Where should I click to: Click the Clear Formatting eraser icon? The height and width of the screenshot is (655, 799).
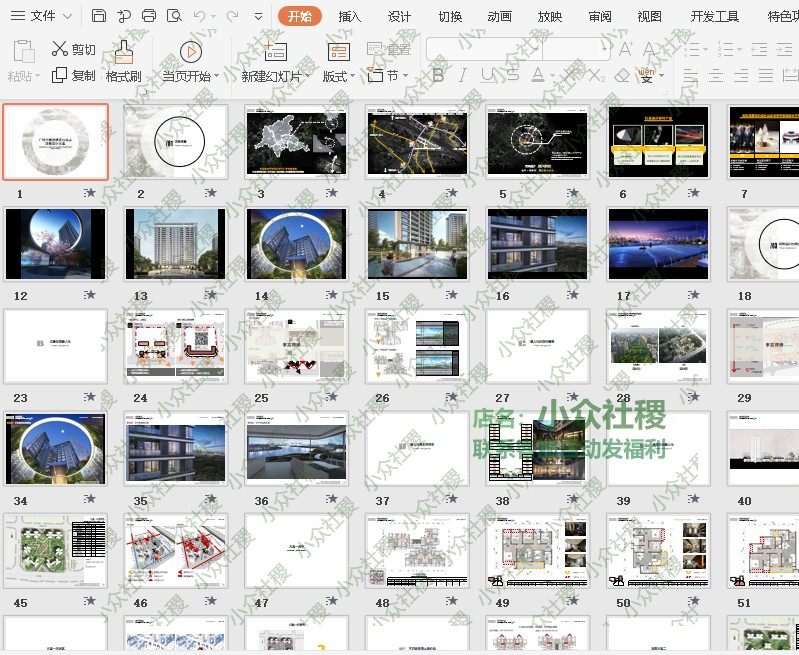pos(622,75)
